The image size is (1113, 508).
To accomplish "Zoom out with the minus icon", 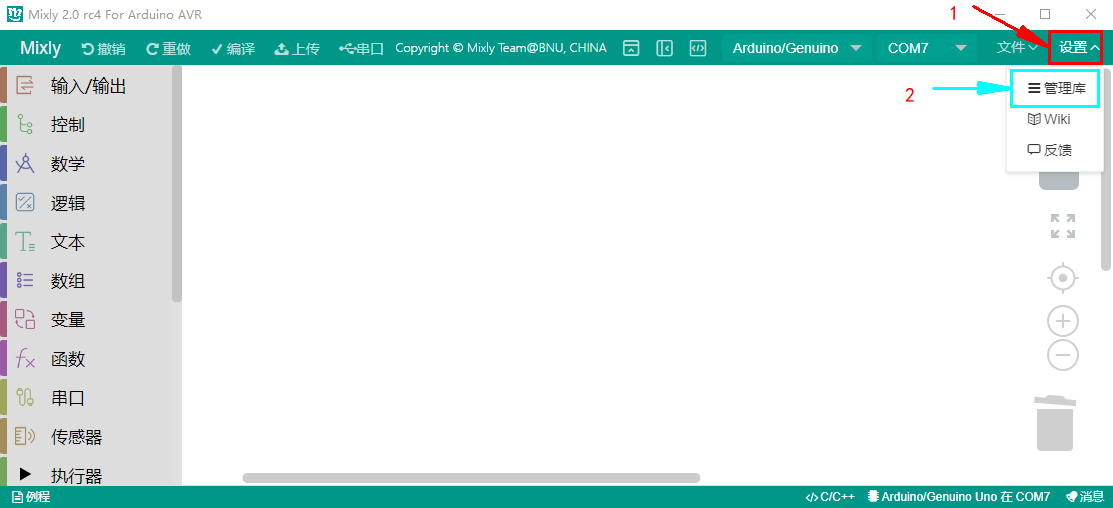I will pos(1063,355).
